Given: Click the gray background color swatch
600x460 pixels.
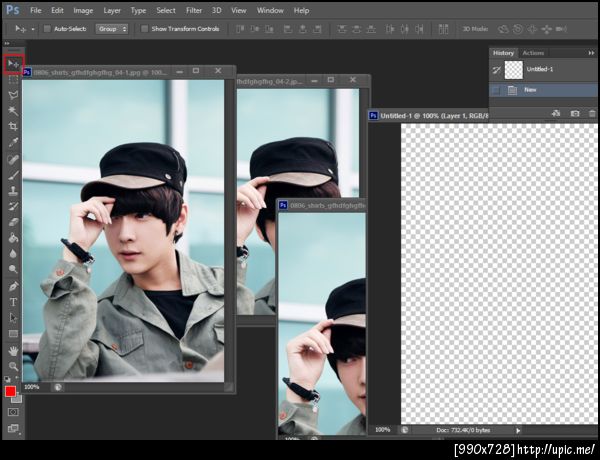Looking at the screenshot, I should [18, 399].
